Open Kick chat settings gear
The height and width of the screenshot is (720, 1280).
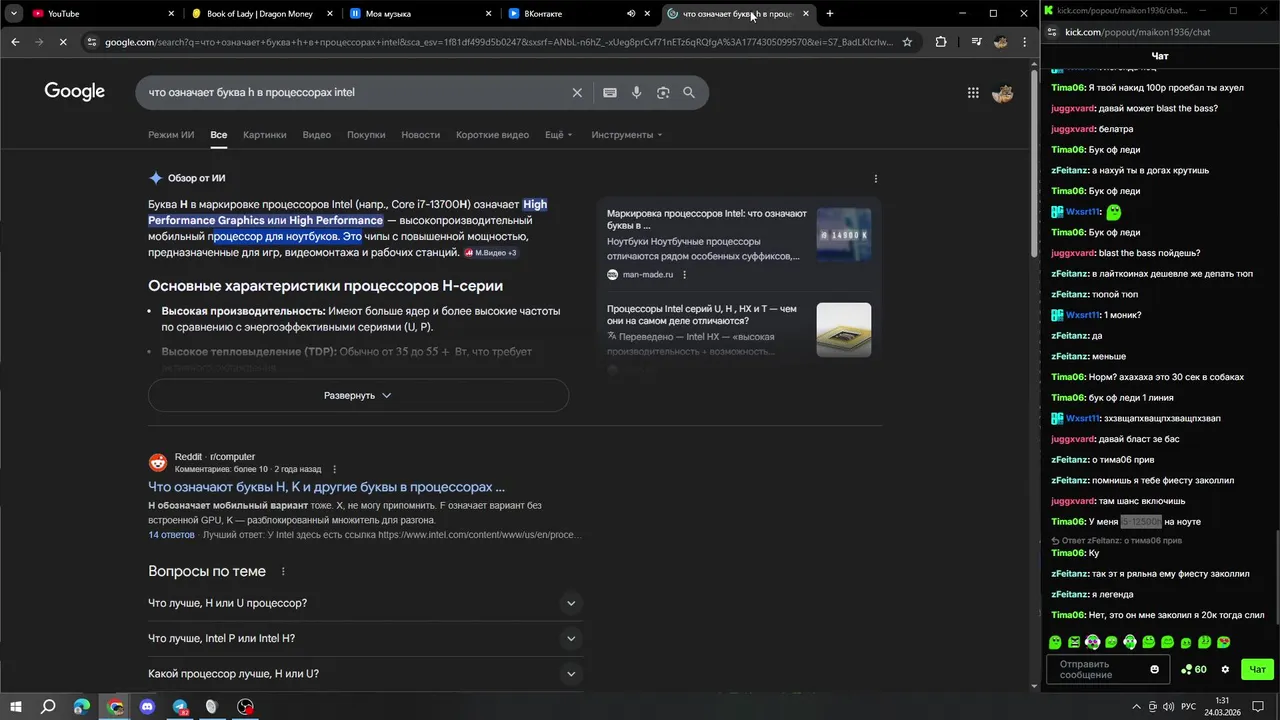pos(1225,669)
